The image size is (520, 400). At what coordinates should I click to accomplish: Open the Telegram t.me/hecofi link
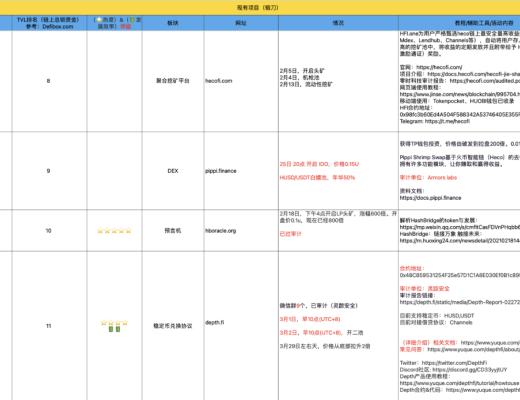(435, 121)
